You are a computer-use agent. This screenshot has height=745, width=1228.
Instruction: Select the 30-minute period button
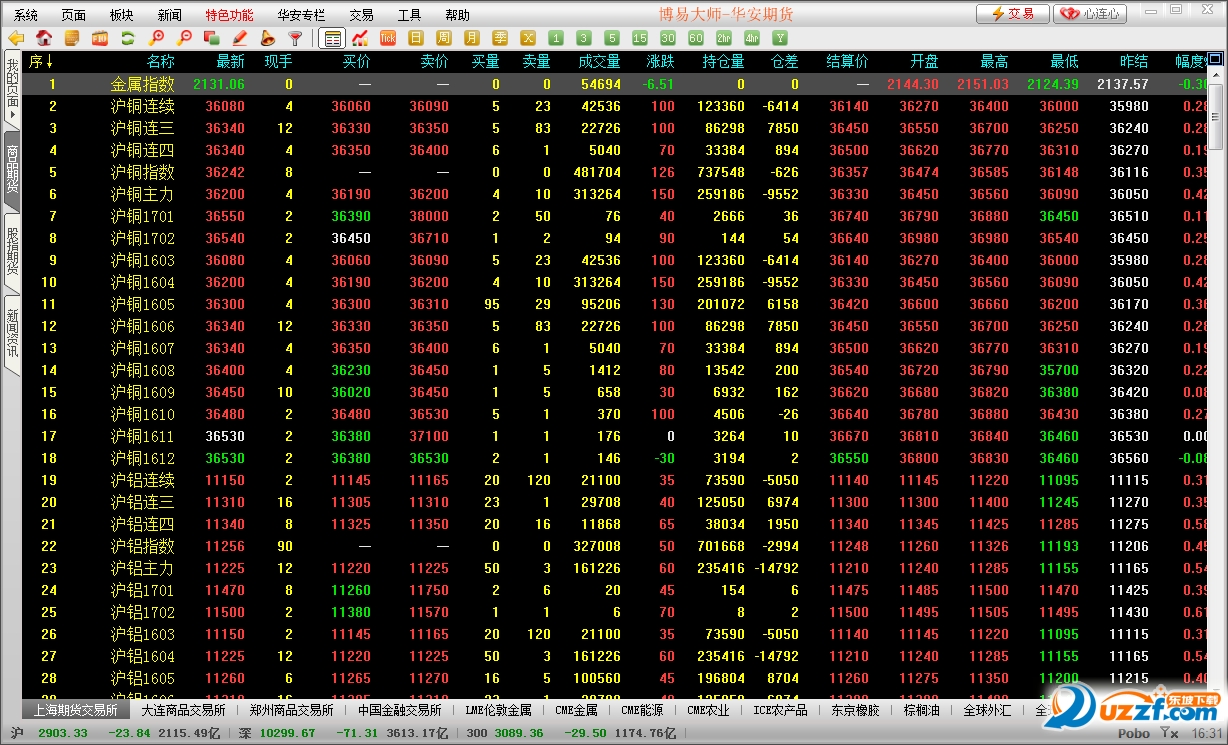click(x=668, y=39)
